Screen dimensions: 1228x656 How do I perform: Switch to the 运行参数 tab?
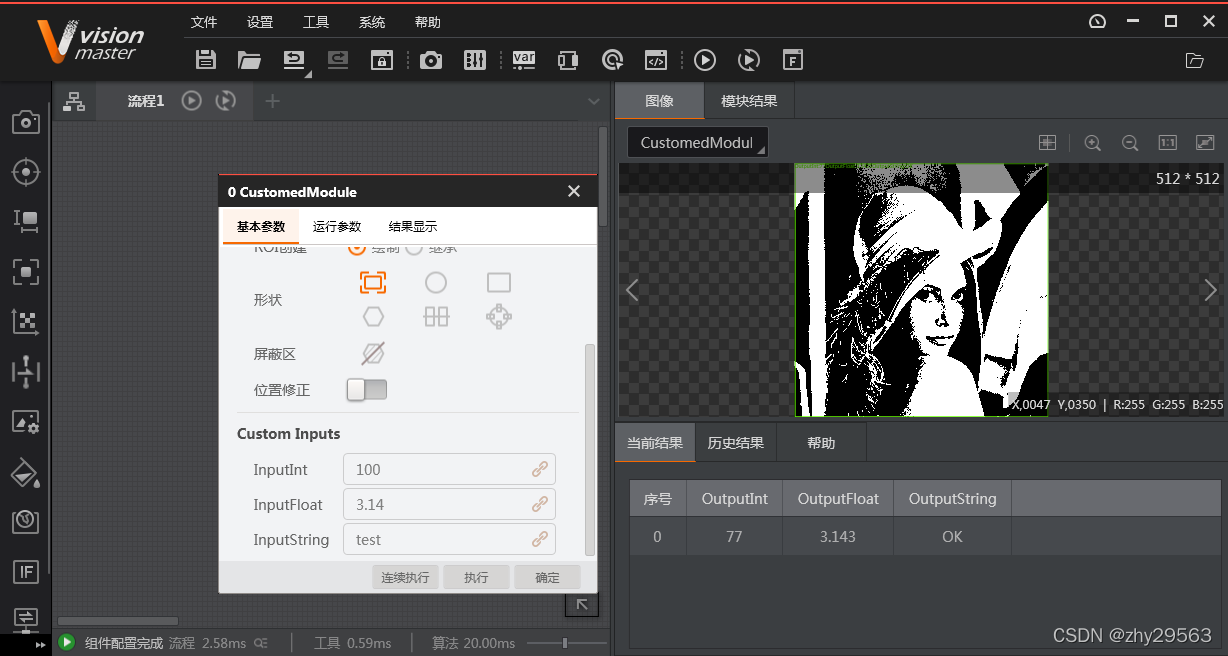337,227
